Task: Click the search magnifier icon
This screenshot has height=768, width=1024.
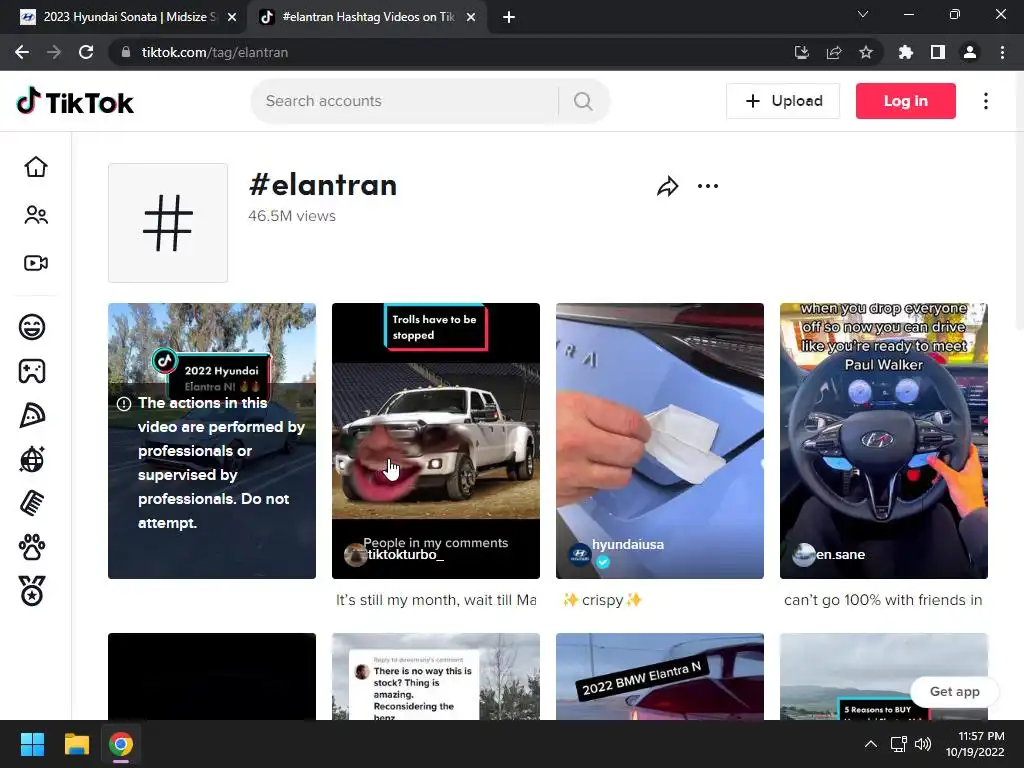Action: (x=583, y=101)
